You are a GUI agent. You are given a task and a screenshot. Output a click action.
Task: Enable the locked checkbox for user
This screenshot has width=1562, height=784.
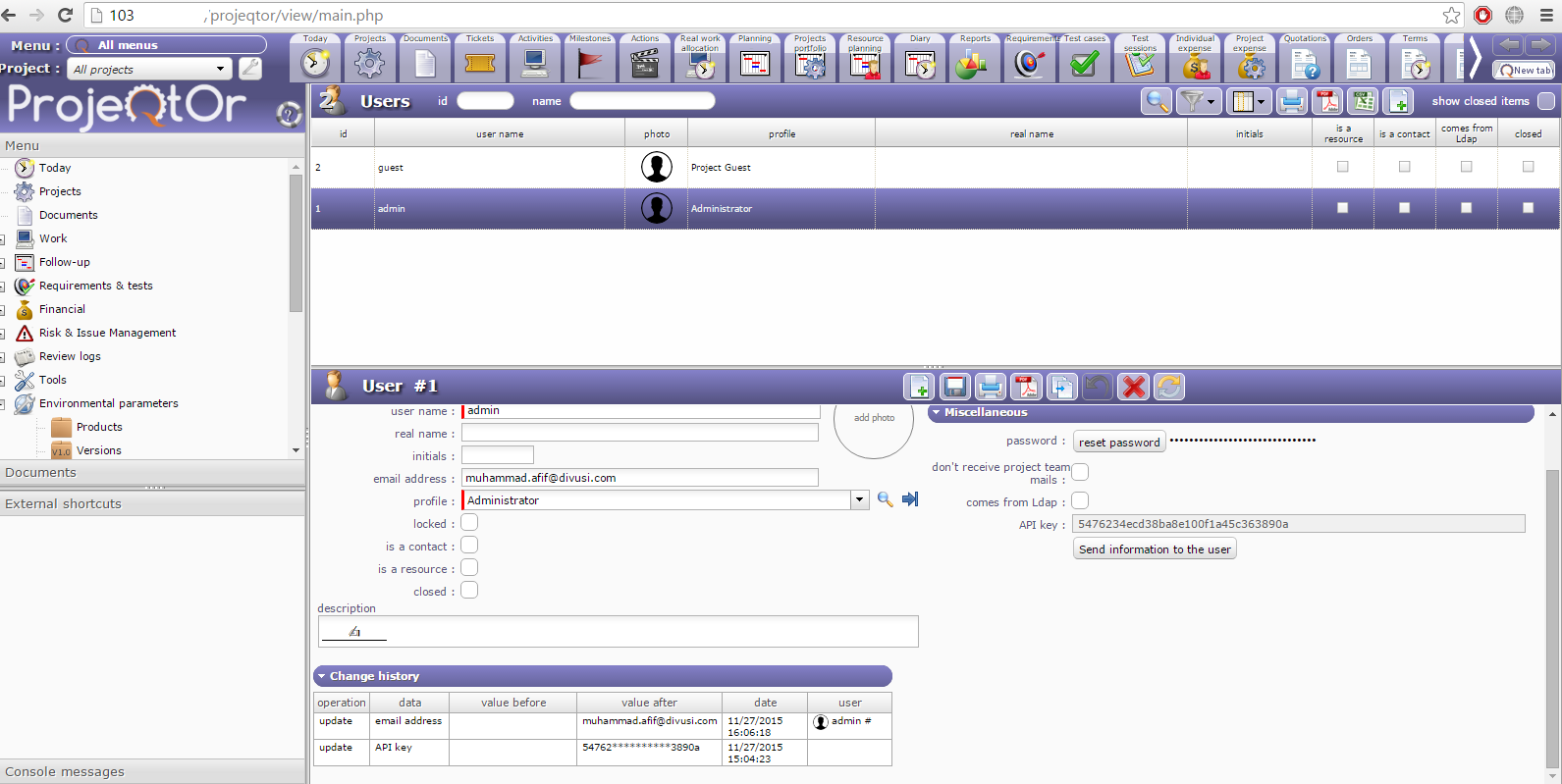coord(469,523)
